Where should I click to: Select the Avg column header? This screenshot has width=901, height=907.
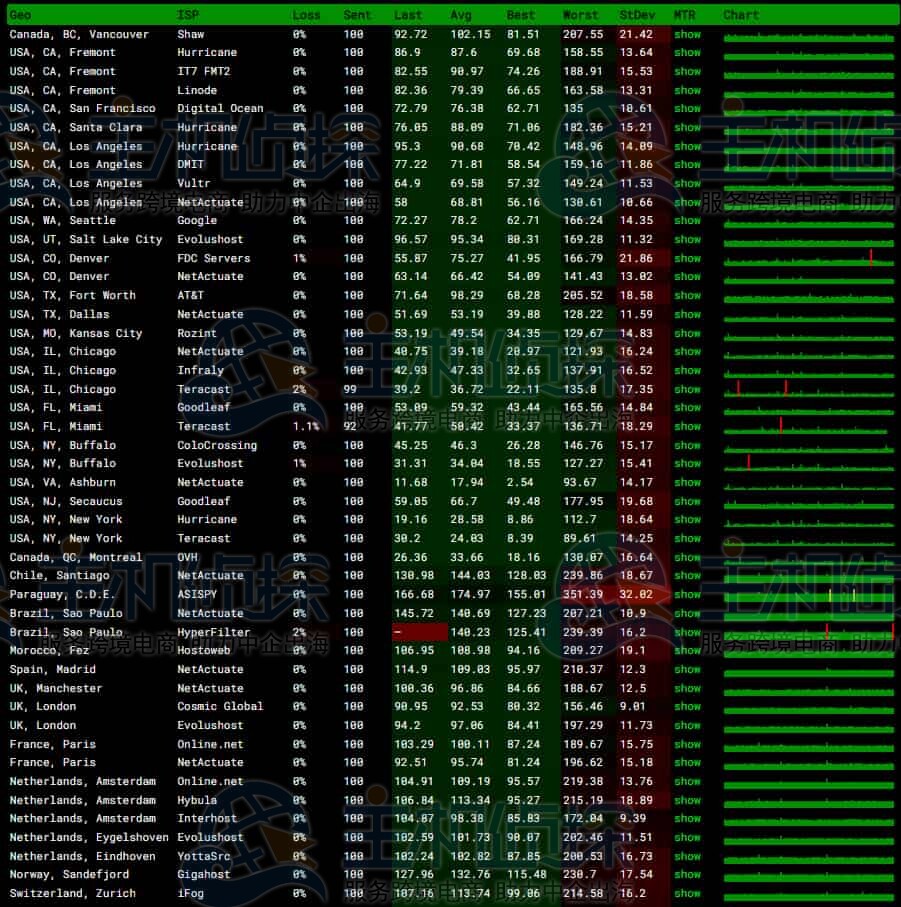coord(461,15)
